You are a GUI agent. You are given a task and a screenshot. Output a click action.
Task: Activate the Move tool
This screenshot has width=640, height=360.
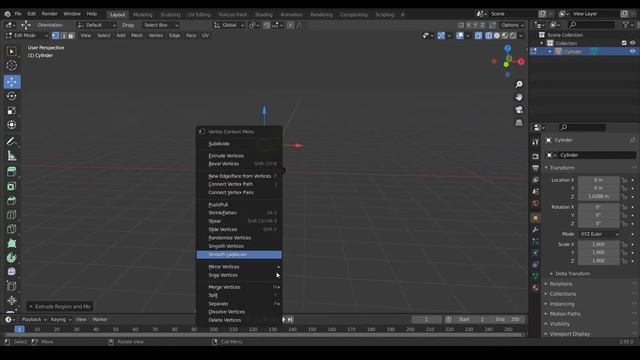click(12, 82)
